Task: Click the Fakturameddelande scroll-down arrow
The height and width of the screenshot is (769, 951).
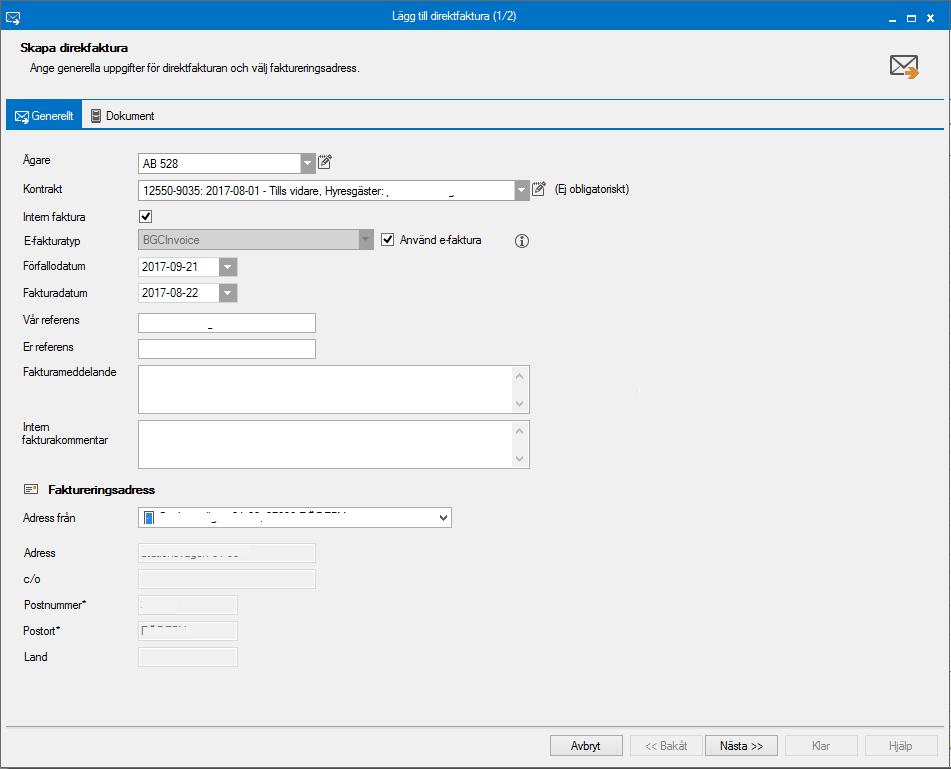Action: (520, 404)
